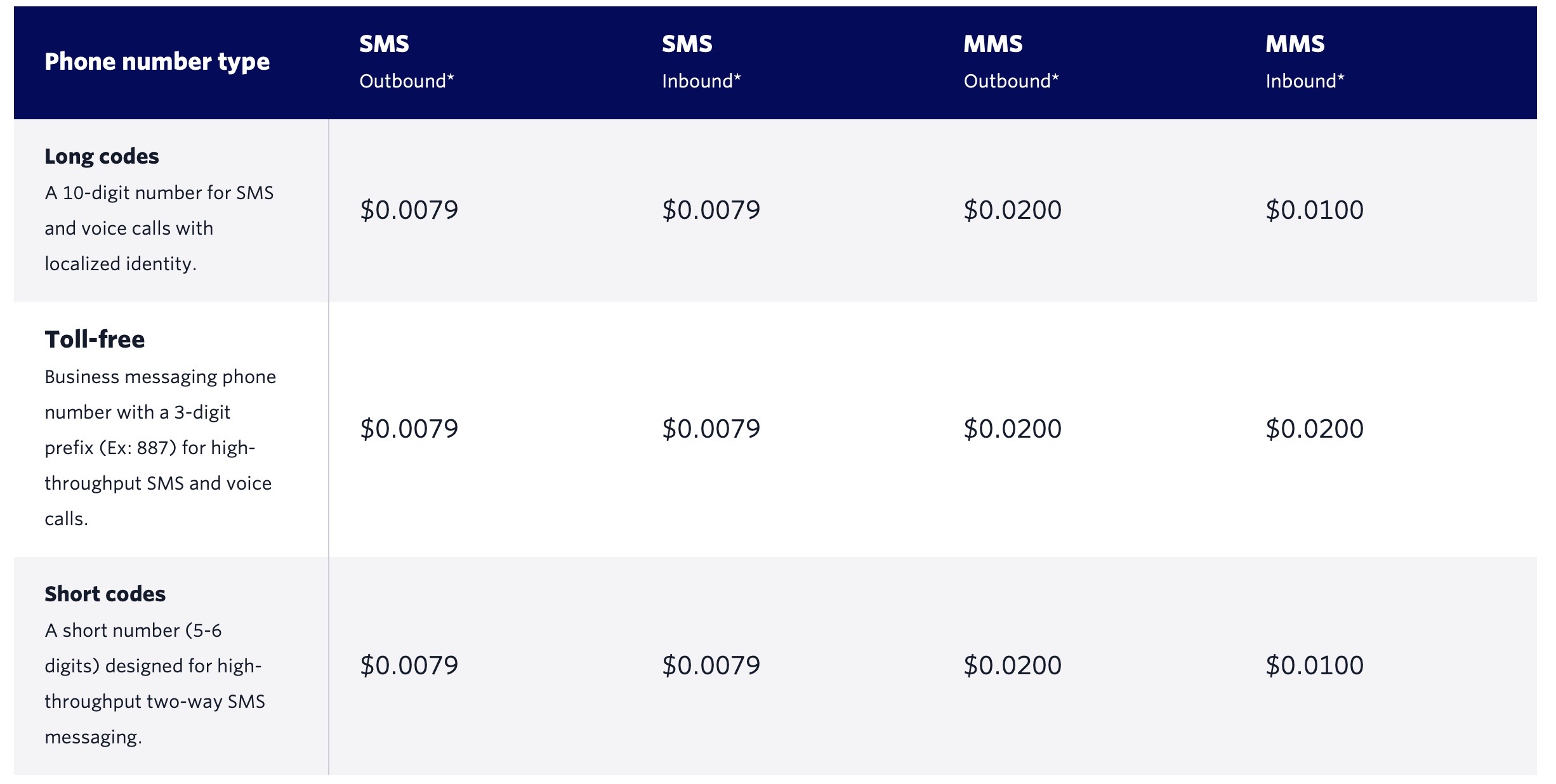Click the Phone number type column header
Image resolution: width=1556 pixels, height=784 pixels.
pos(157,62)
